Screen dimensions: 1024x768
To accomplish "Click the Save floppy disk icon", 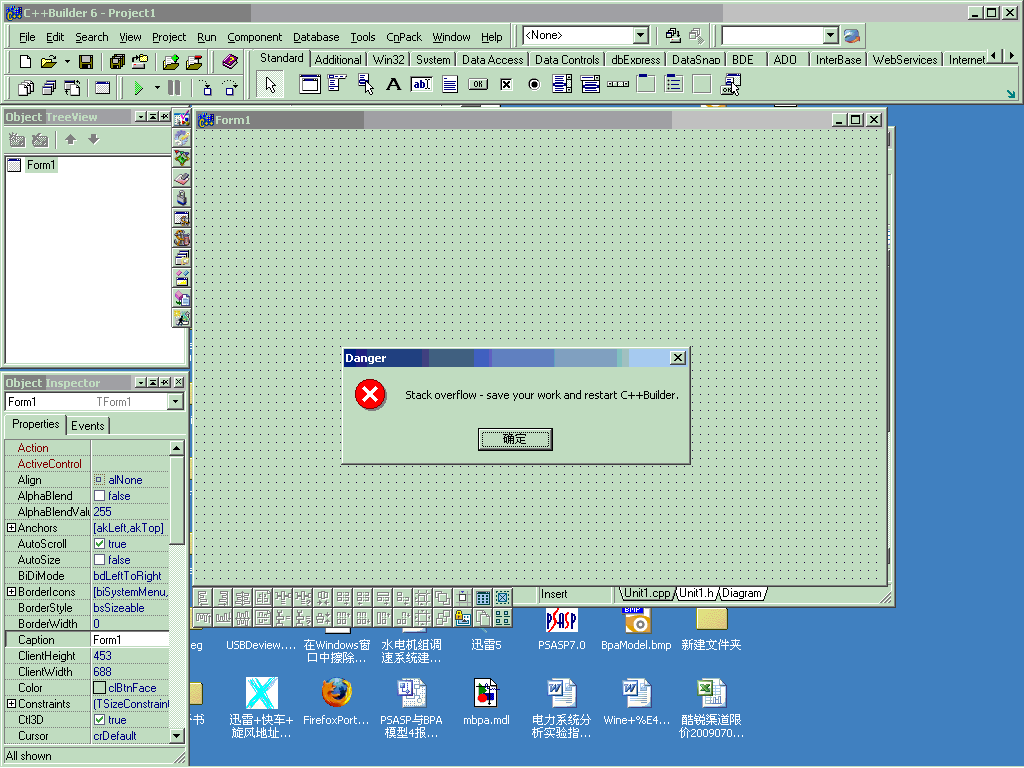I will pyautogui.click(x=86, y=62).
